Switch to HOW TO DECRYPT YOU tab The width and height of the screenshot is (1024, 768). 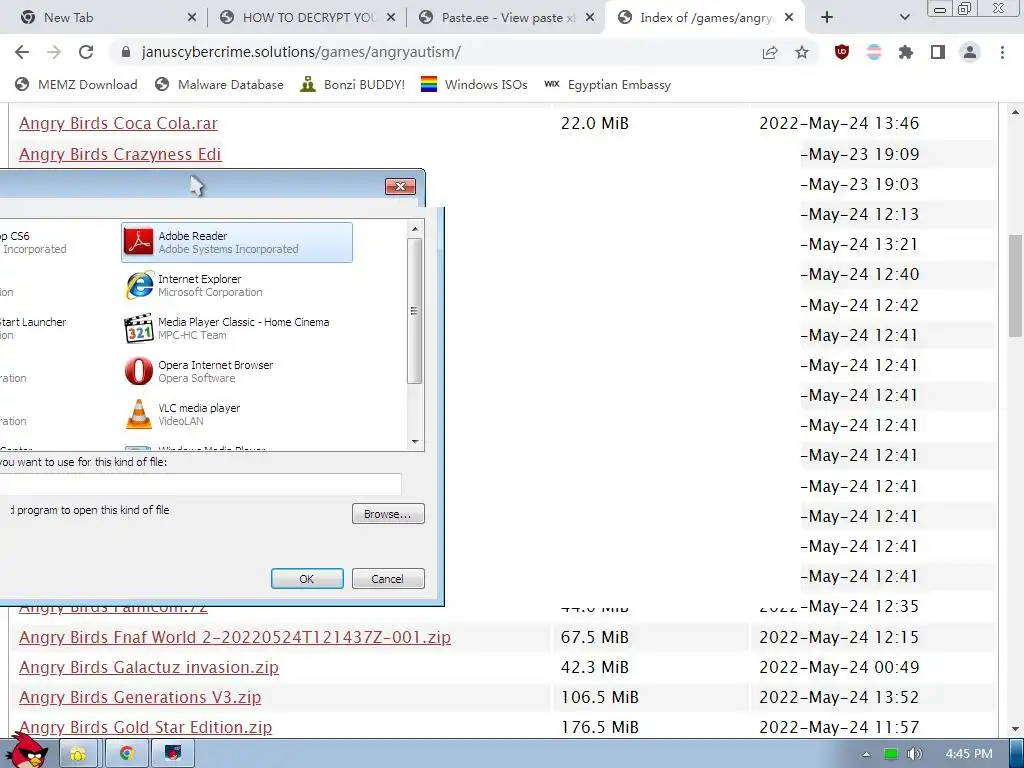[306, 18]
